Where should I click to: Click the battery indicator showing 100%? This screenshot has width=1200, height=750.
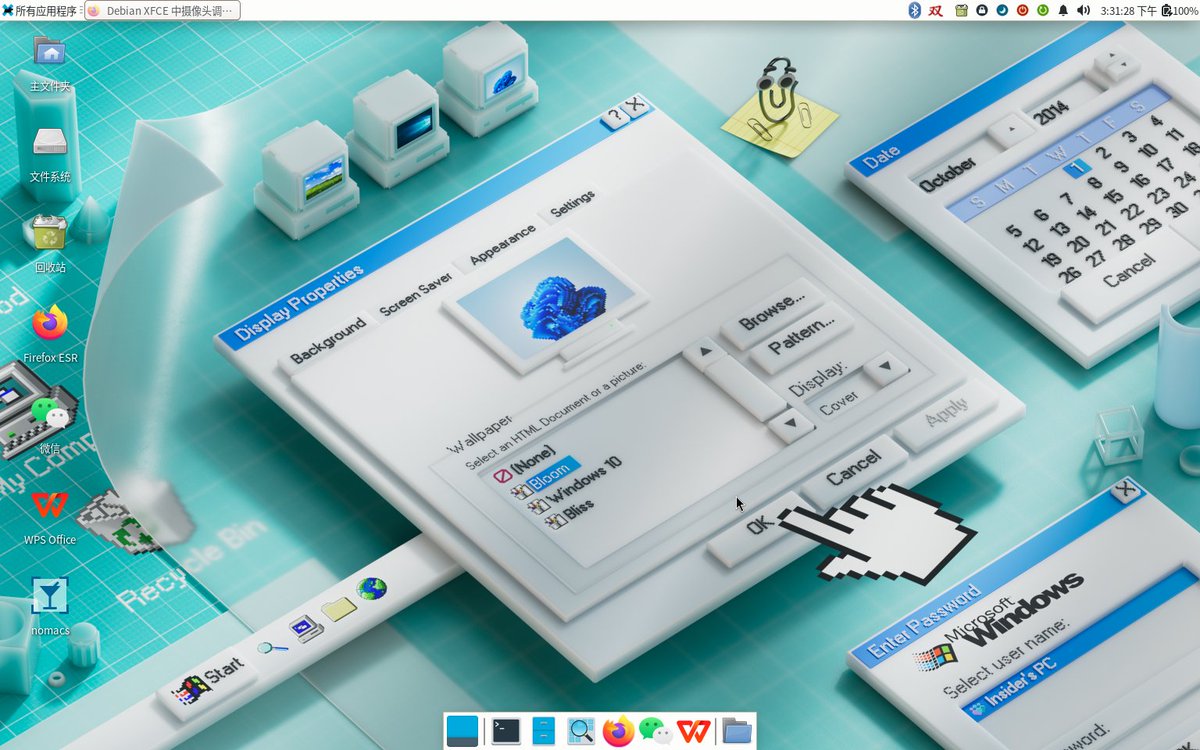coord(1180,10)
